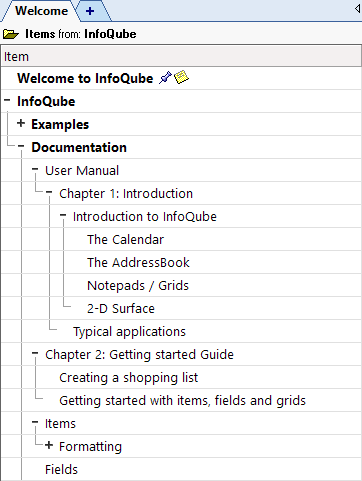Collapse the InfoQube root node
Image resolution: width=362 pixels, height=481 pixels.
click(7, 100)
